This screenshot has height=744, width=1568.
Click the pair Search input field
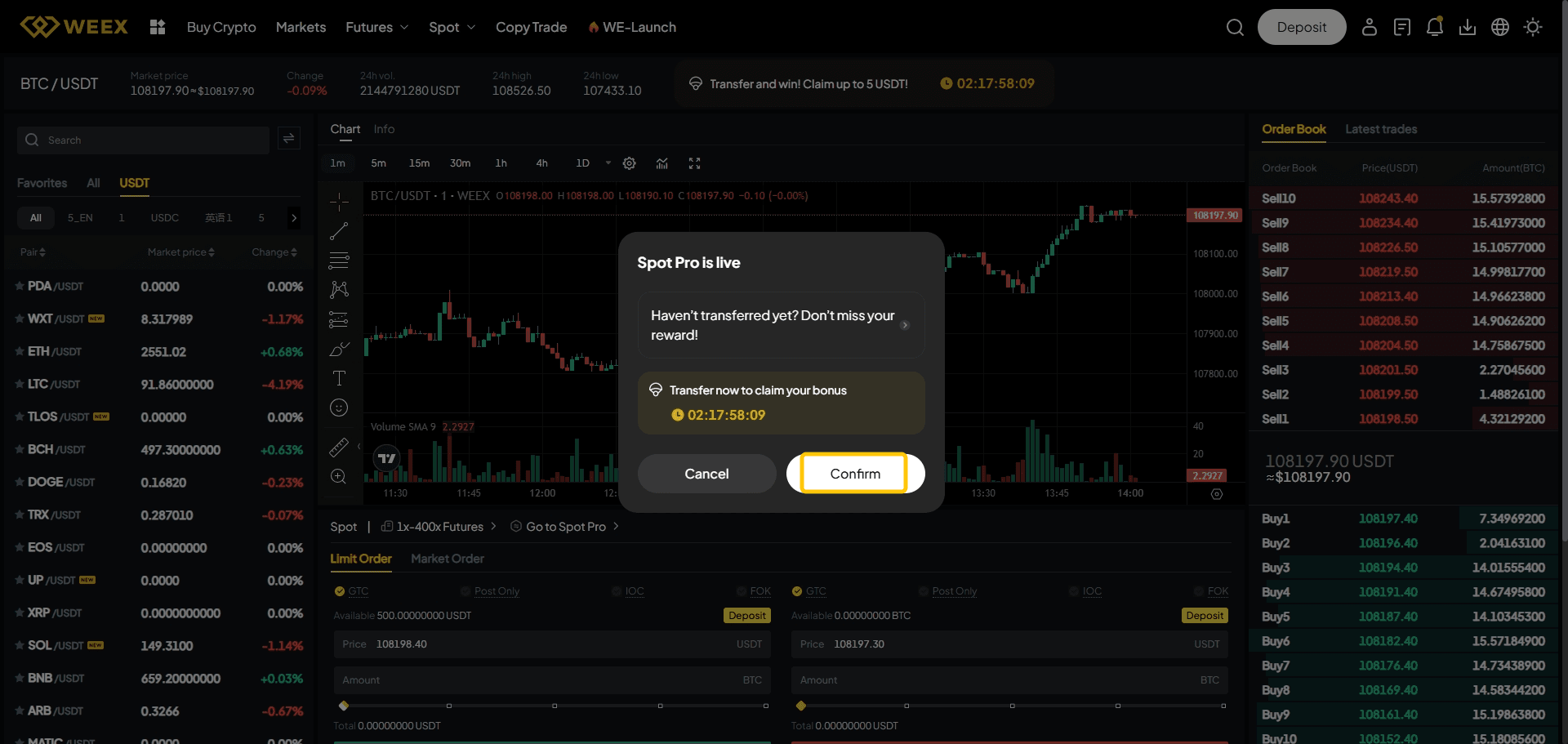pos(155,140)
